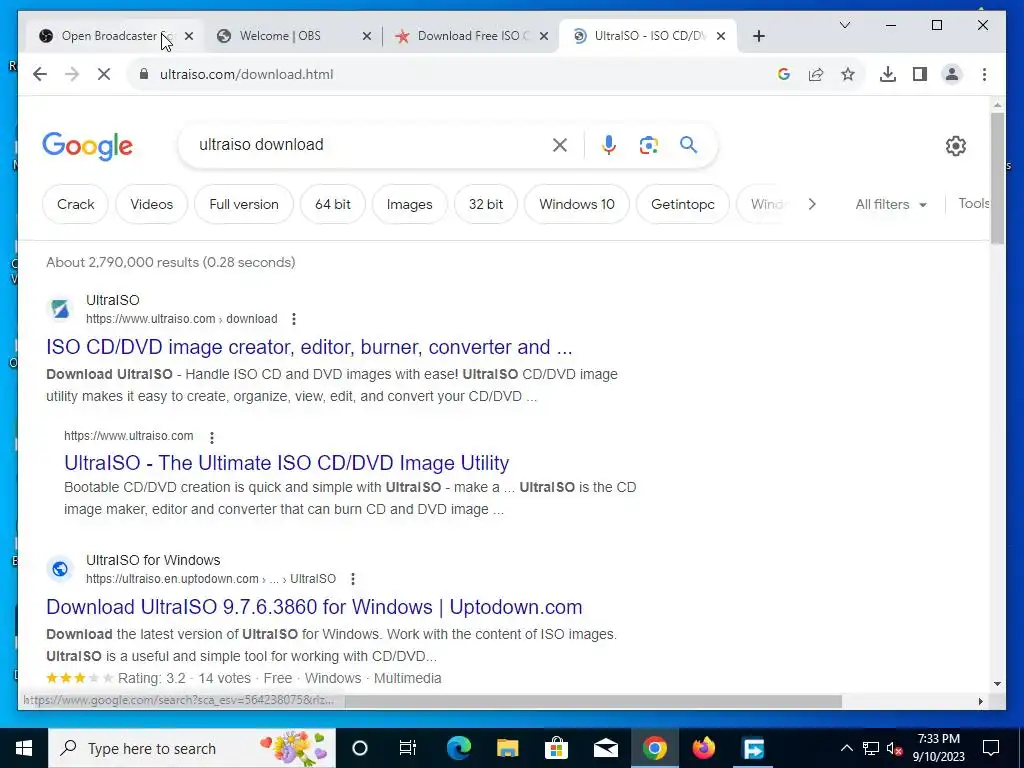This screenshot has height=768, width=1024.
Task: Open the Windows Start menu
Action: (x=24, y=748)
